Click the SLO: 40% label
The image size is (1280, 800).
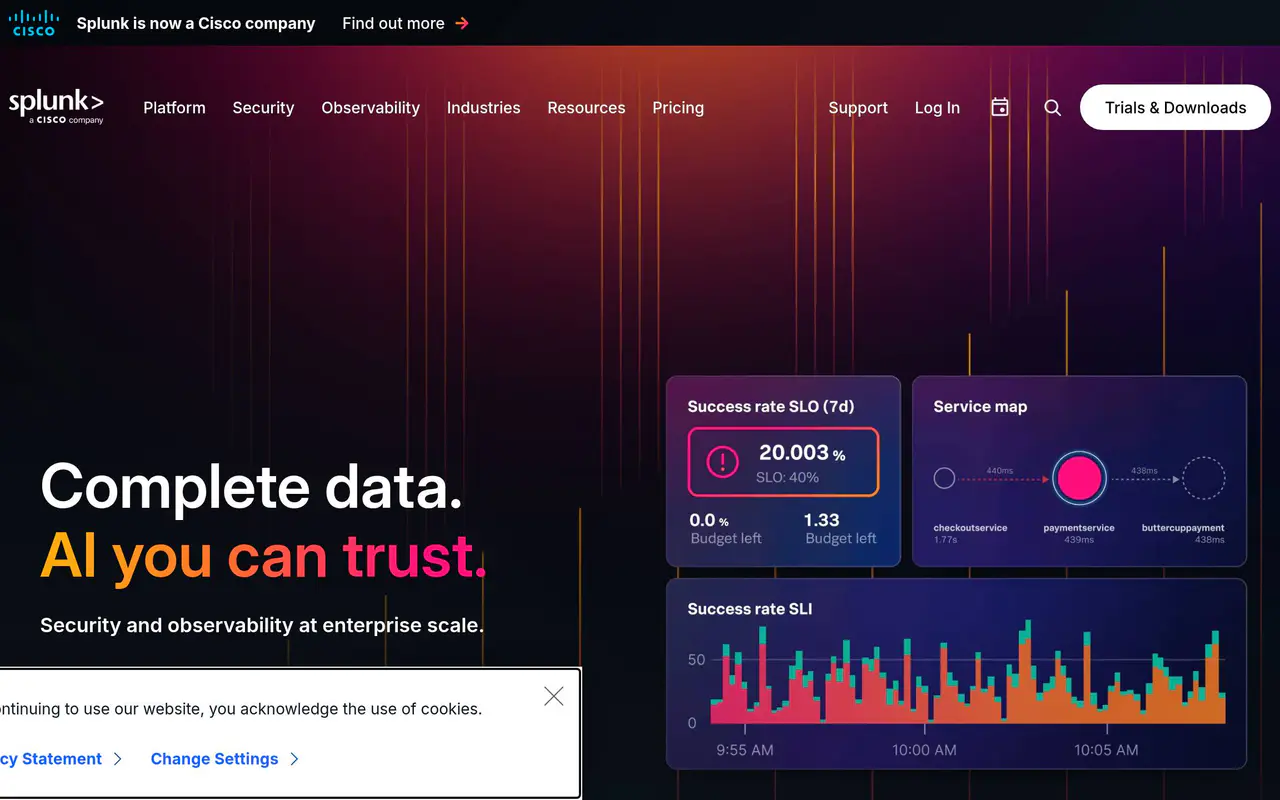click(787, 477)
